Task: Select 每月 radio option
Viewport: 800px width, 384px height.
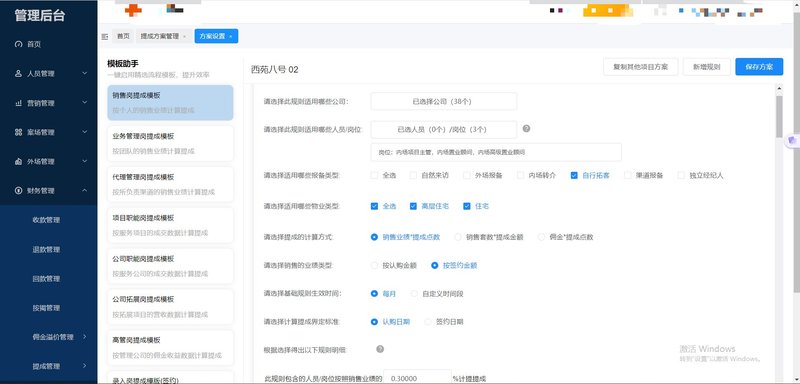Action: pyautogui.click(x=374, y=294)
